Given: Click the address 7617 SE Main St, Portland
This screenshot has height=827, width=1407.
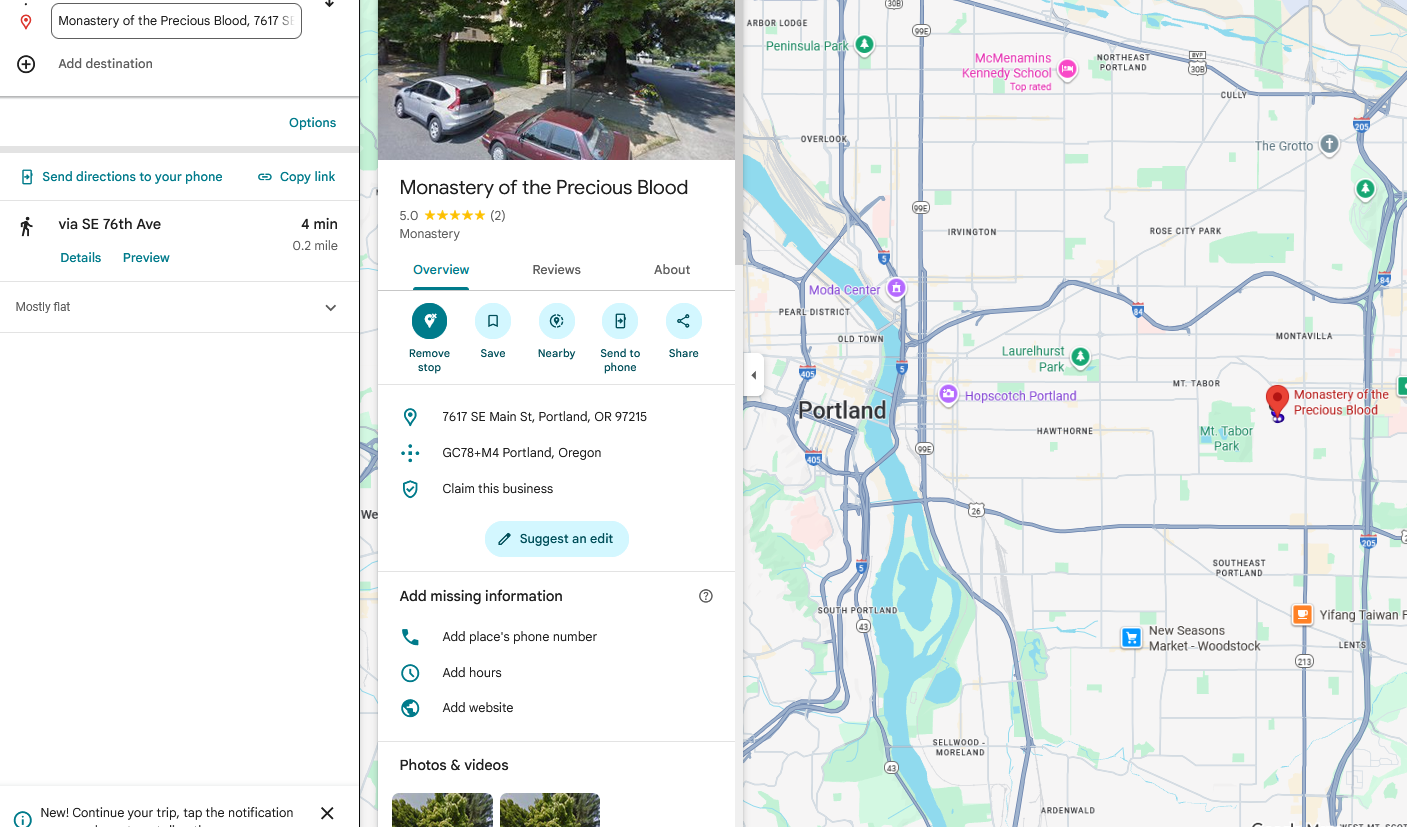Looking at the screenshot, I should point(544,417).
